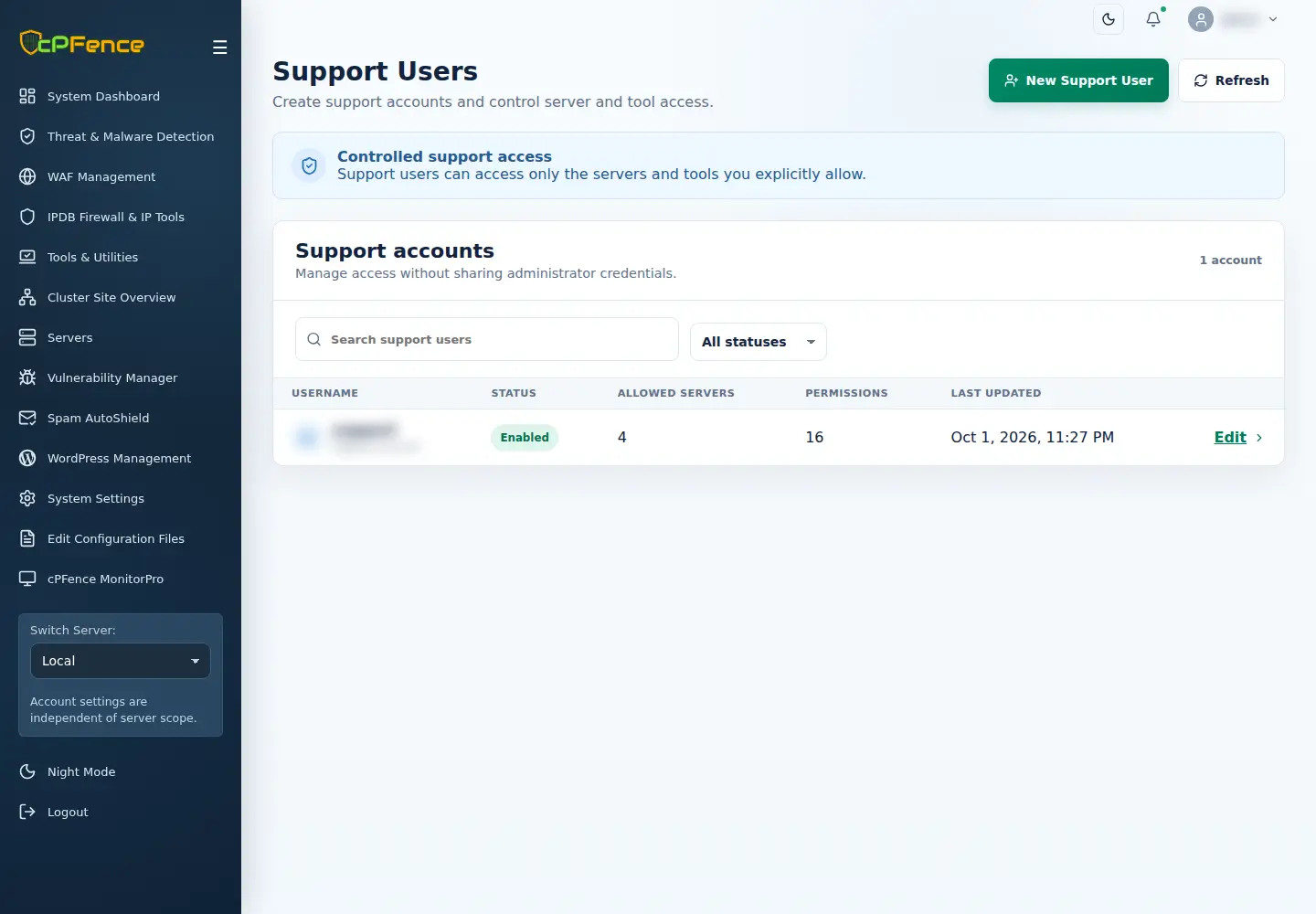
Task: Toggle dark mode with top-bar moon button
Action: point(1109,19)
